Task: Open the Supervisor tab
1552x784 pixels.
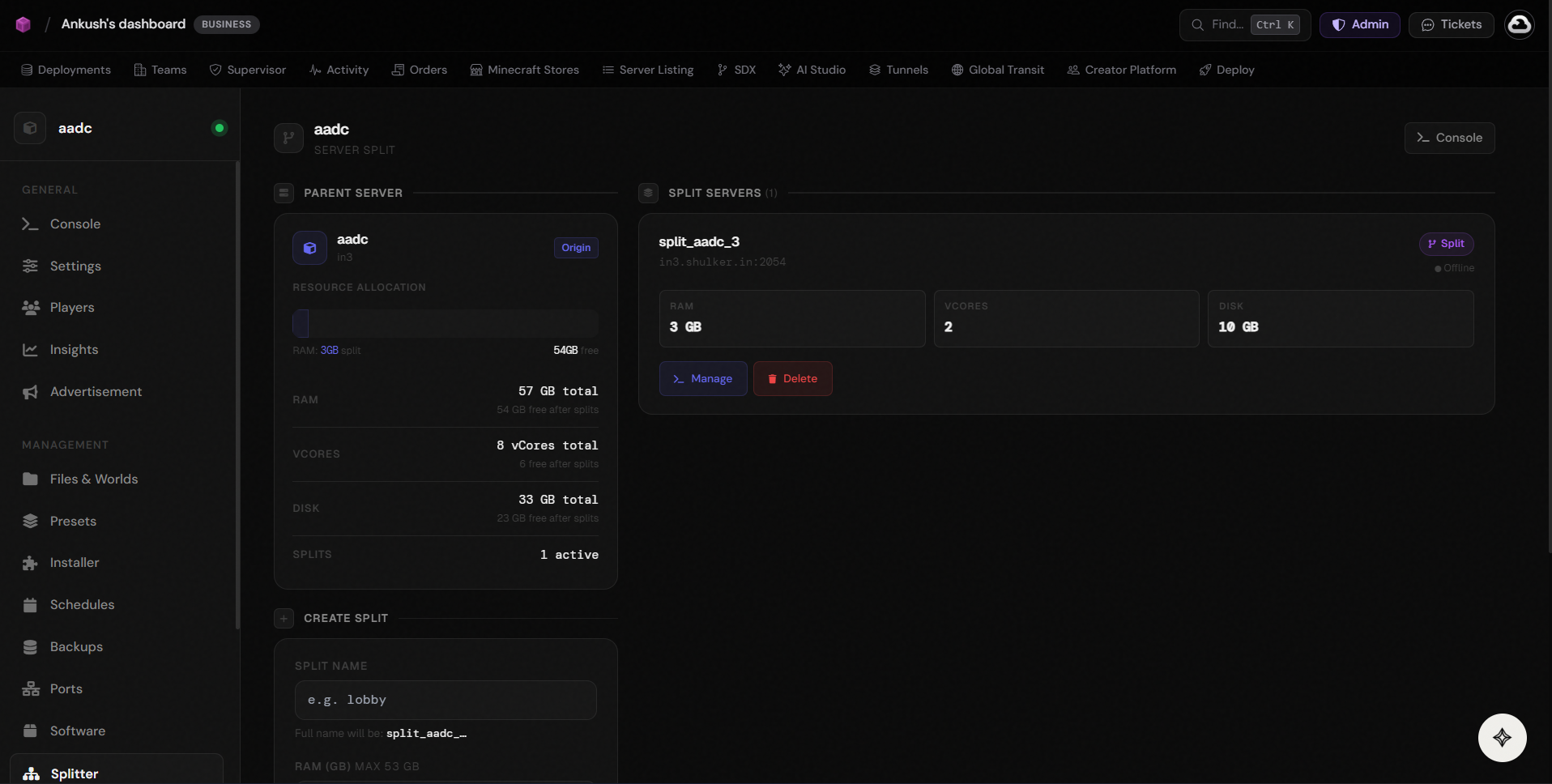Action: 248,70
